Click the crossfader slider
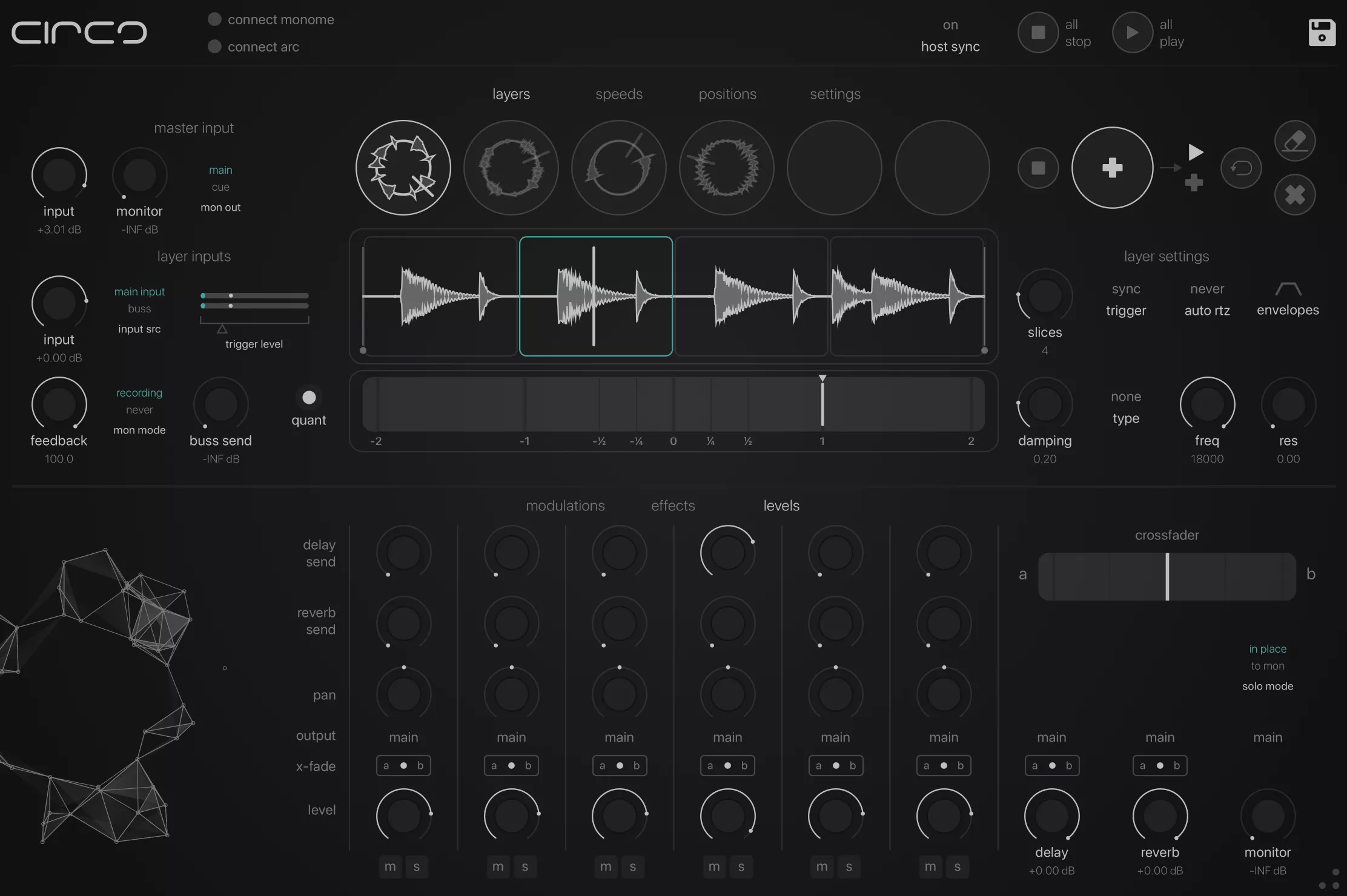The height and width of the screenshot is (896, 1347). point(1166,576)
